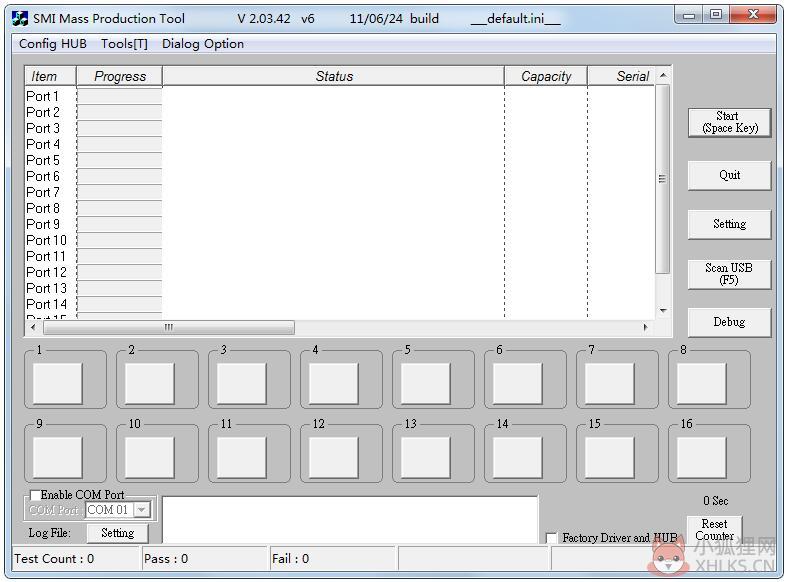Select port slot box 10
The image size is (786, 582).
(150, 457)
